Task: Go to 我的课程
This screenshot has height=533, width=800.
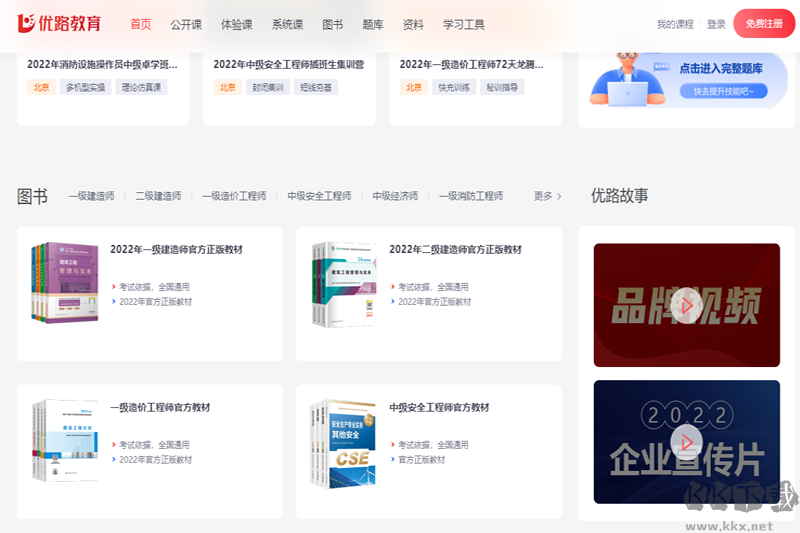Action: (x=675, y=24)
